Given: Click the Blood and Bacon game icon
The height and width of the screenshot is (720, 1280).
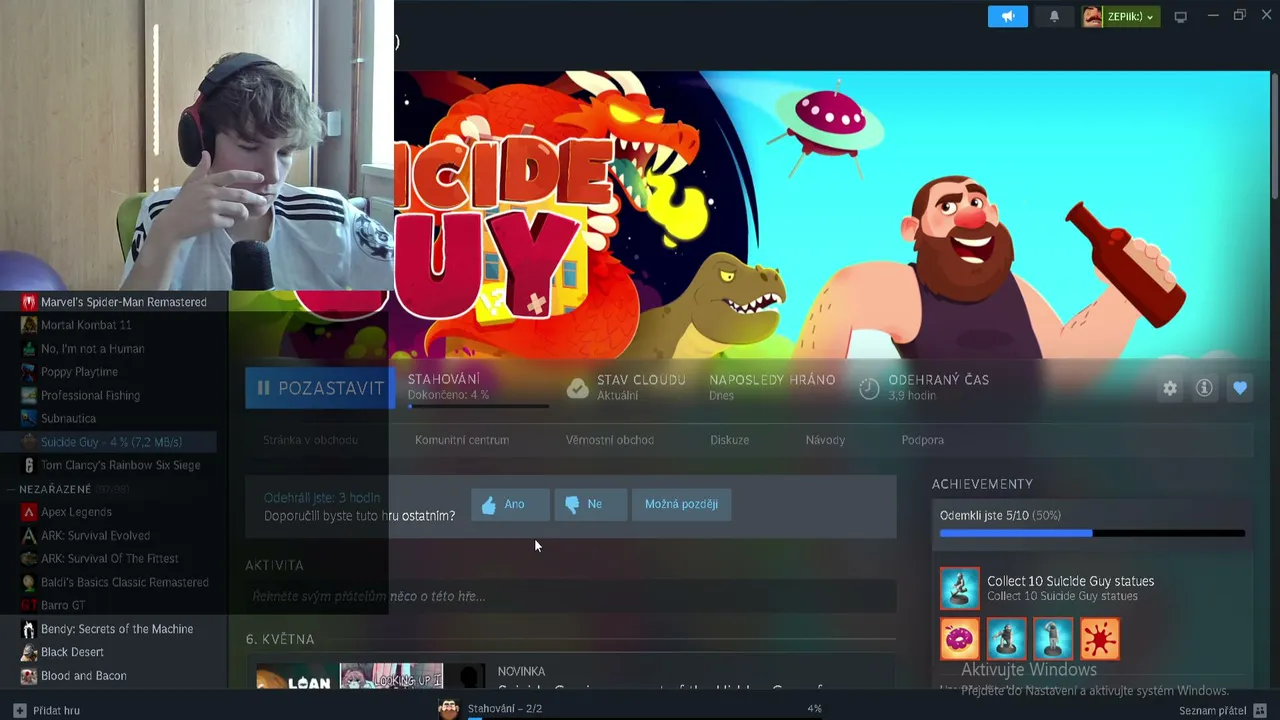Looking at the screenshot, I should click(x=29, y=676).
